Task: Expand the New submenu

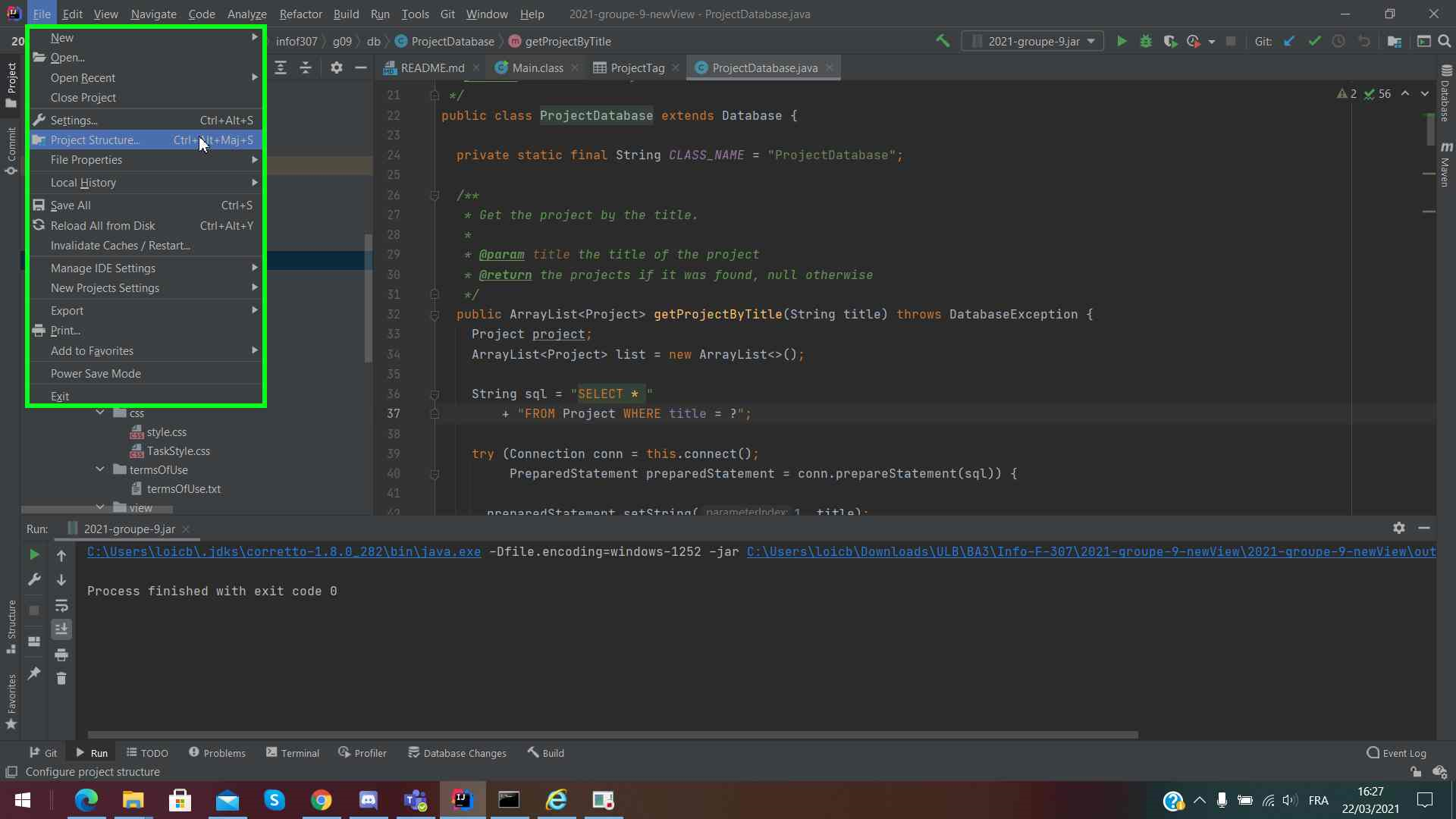Action: click(146, 38)
